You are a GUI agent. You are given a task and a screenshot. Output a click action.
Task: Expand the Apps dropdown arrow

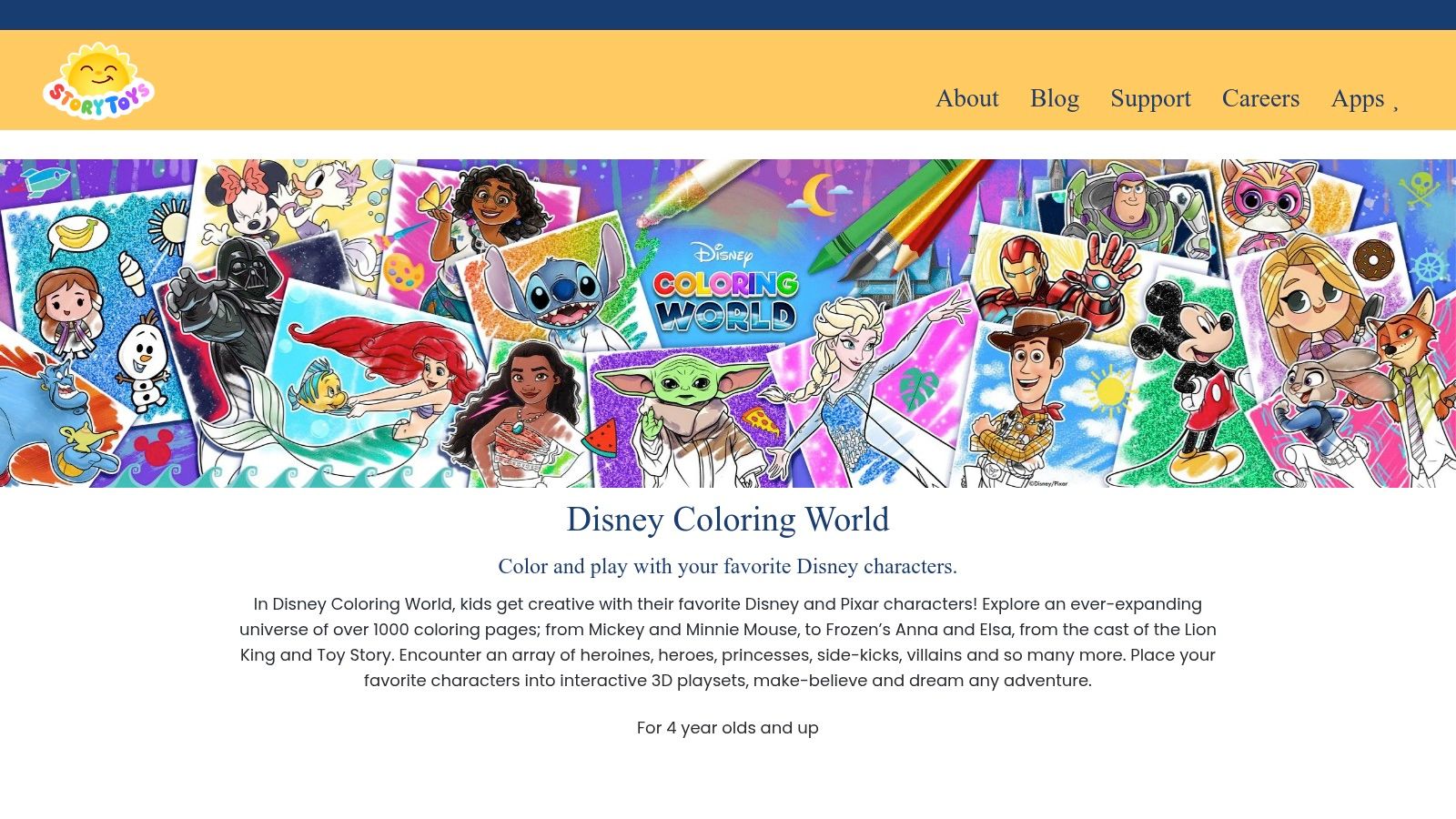click(x=1395, y=107)
